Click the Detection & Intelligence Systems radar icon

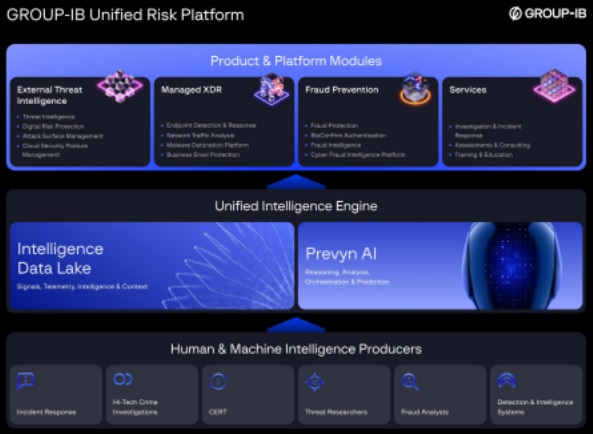(x=507, y=380)
